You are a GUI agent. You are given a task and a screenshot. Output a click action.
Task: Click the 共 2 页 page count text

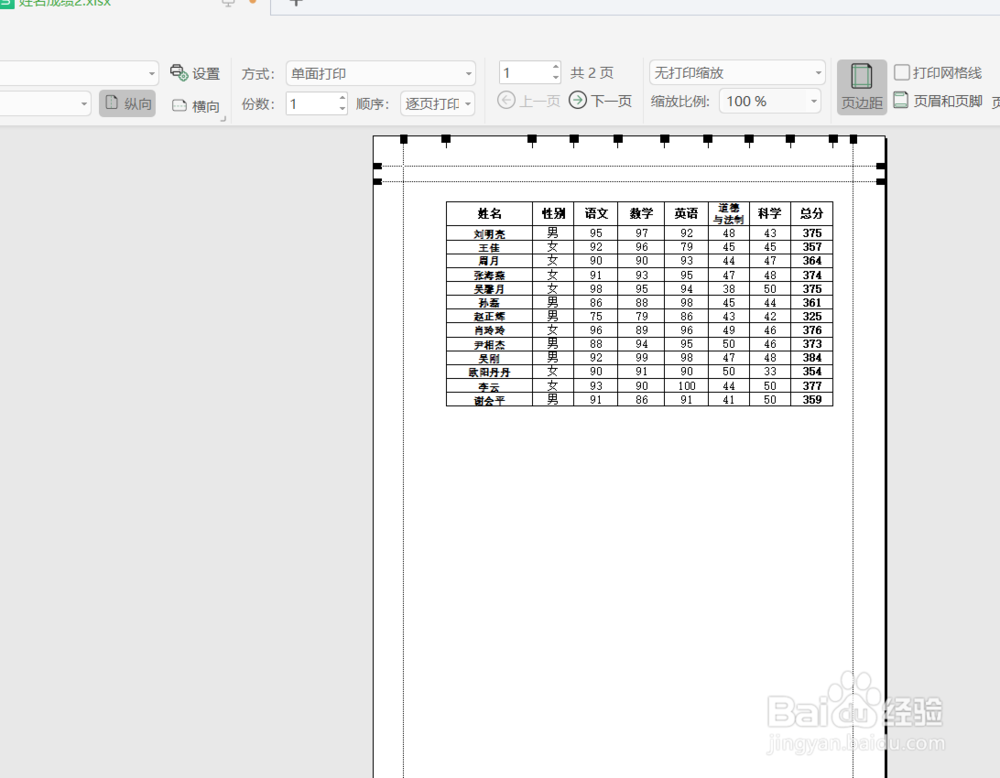(592, 73)
